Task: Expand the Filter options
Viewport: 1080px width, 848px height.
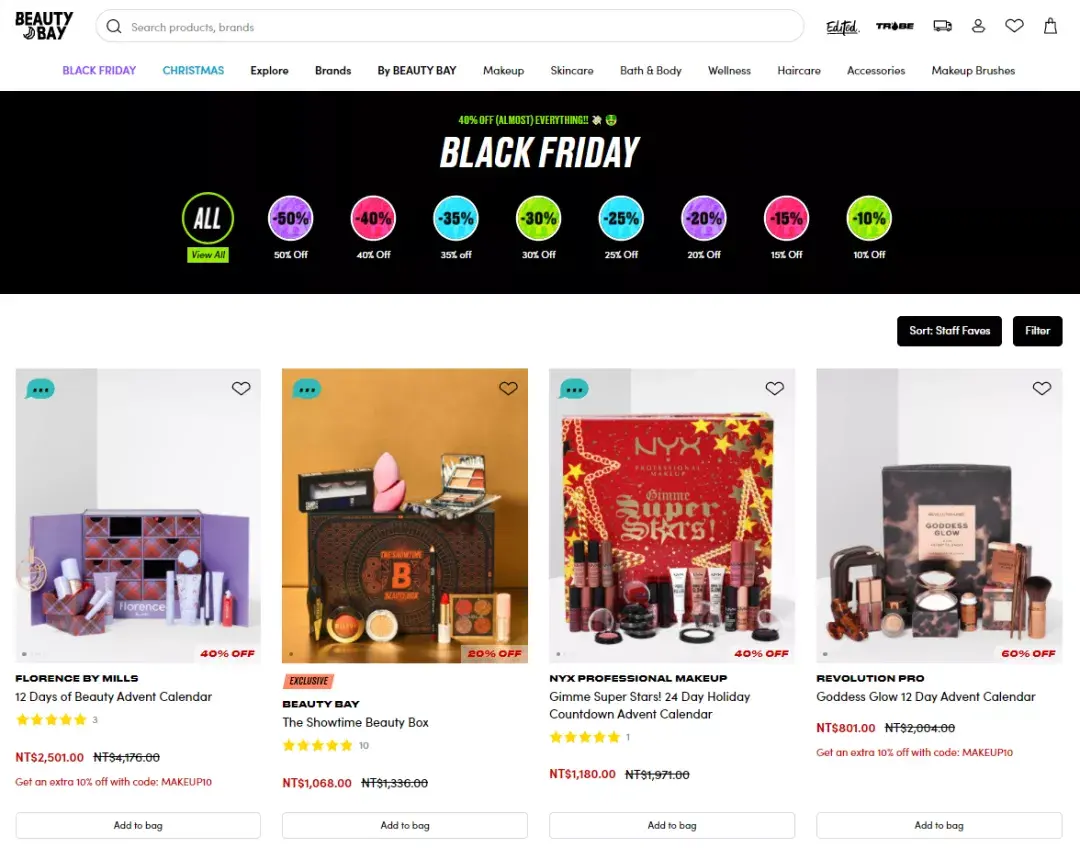Action: coord(1037,331)
